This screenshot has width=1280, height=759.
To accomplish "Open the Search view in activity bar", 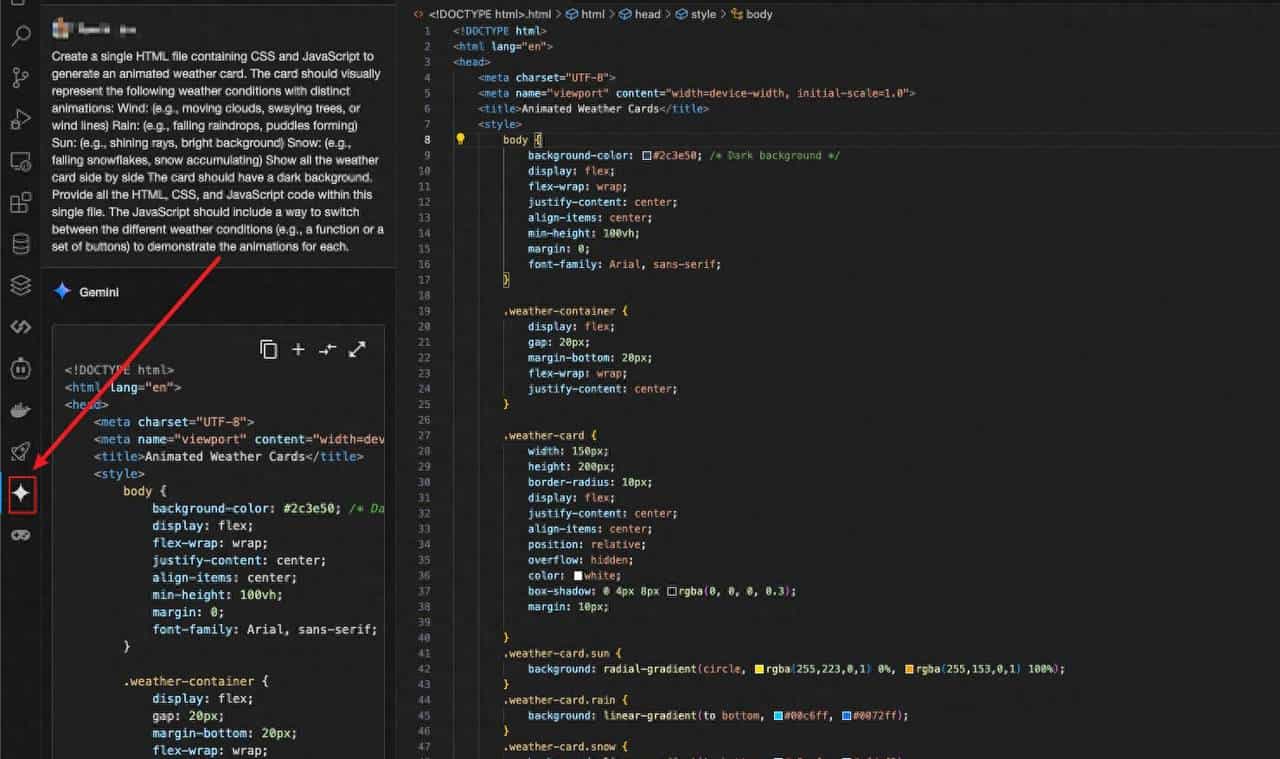I will (20, 38).
